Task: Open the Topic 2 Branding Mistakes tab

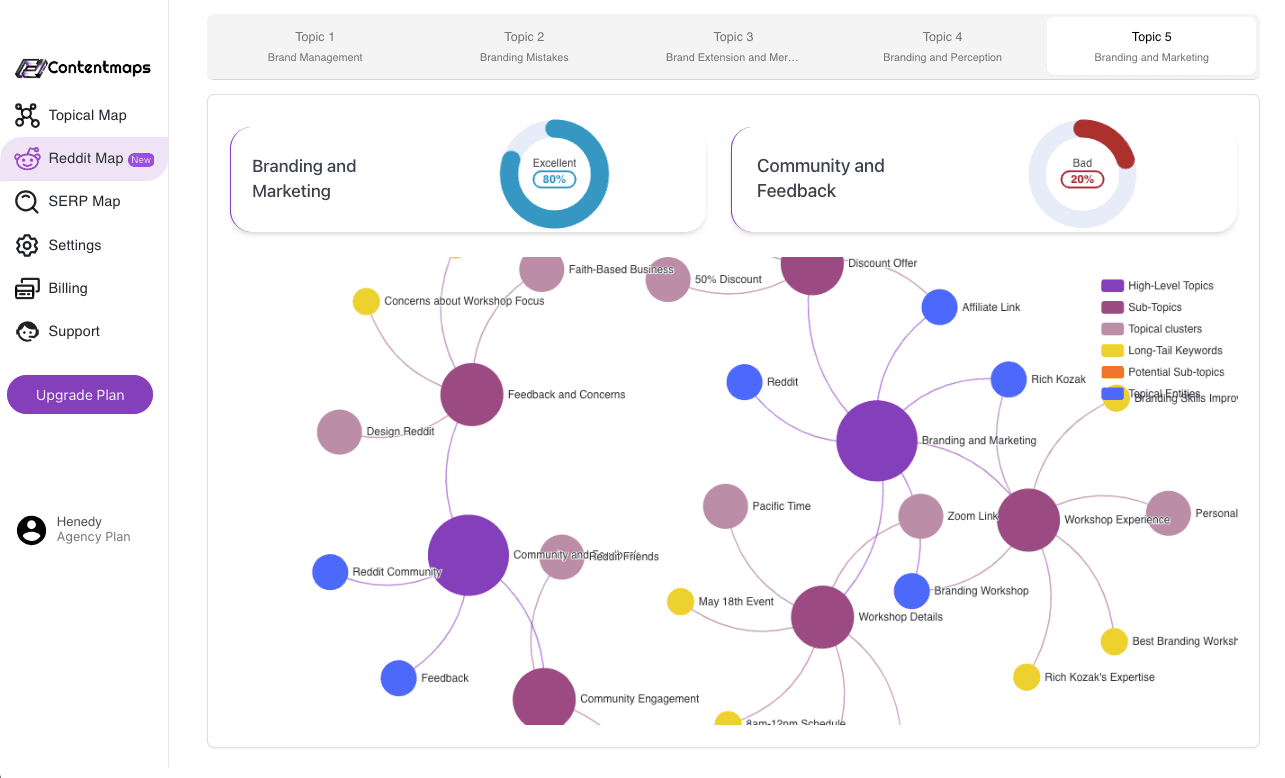Action: tap(524, 47)
